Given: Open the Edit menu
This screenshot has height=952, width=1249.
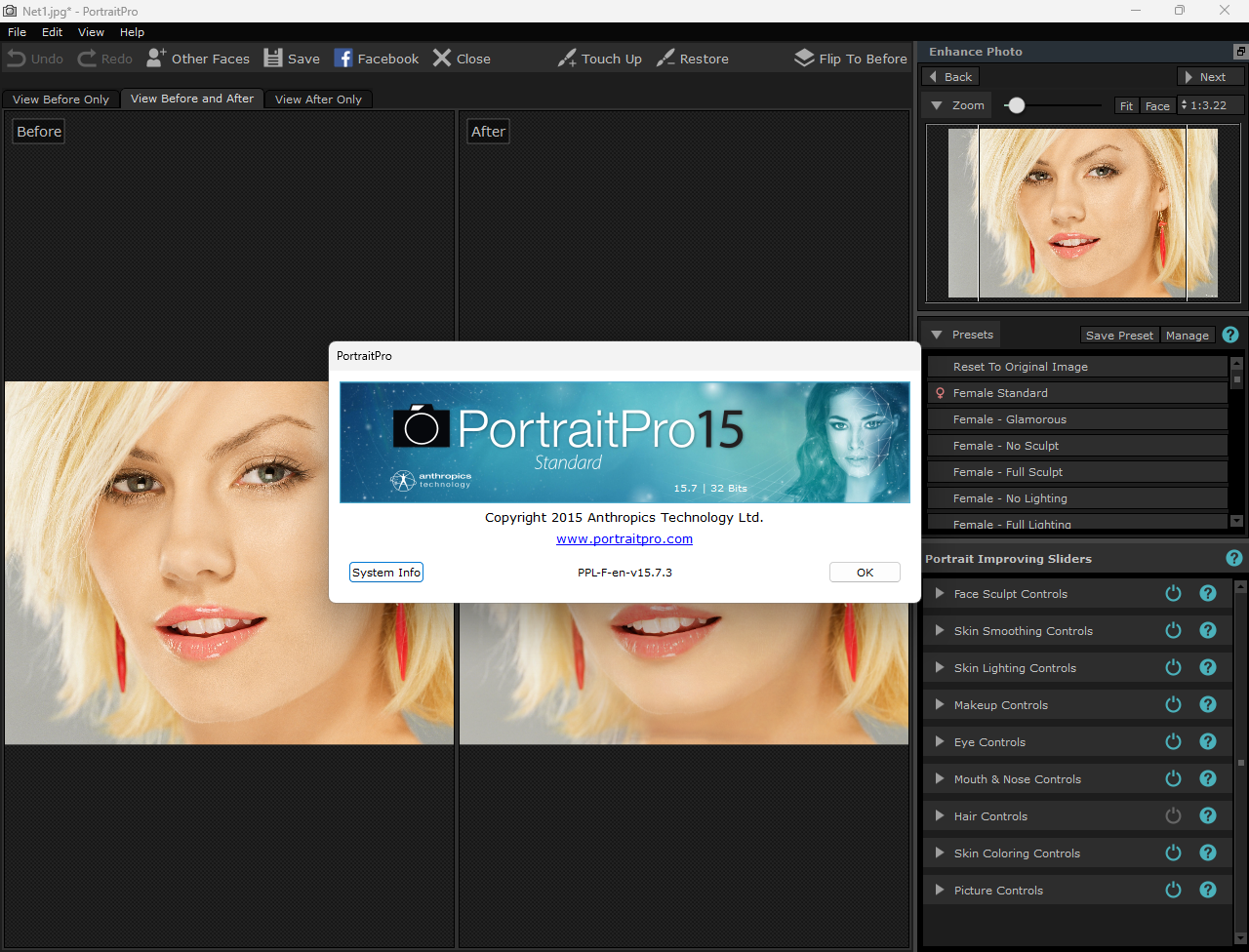Looking at the screenshot, I should pyautogui.click(x=53, y=32).
